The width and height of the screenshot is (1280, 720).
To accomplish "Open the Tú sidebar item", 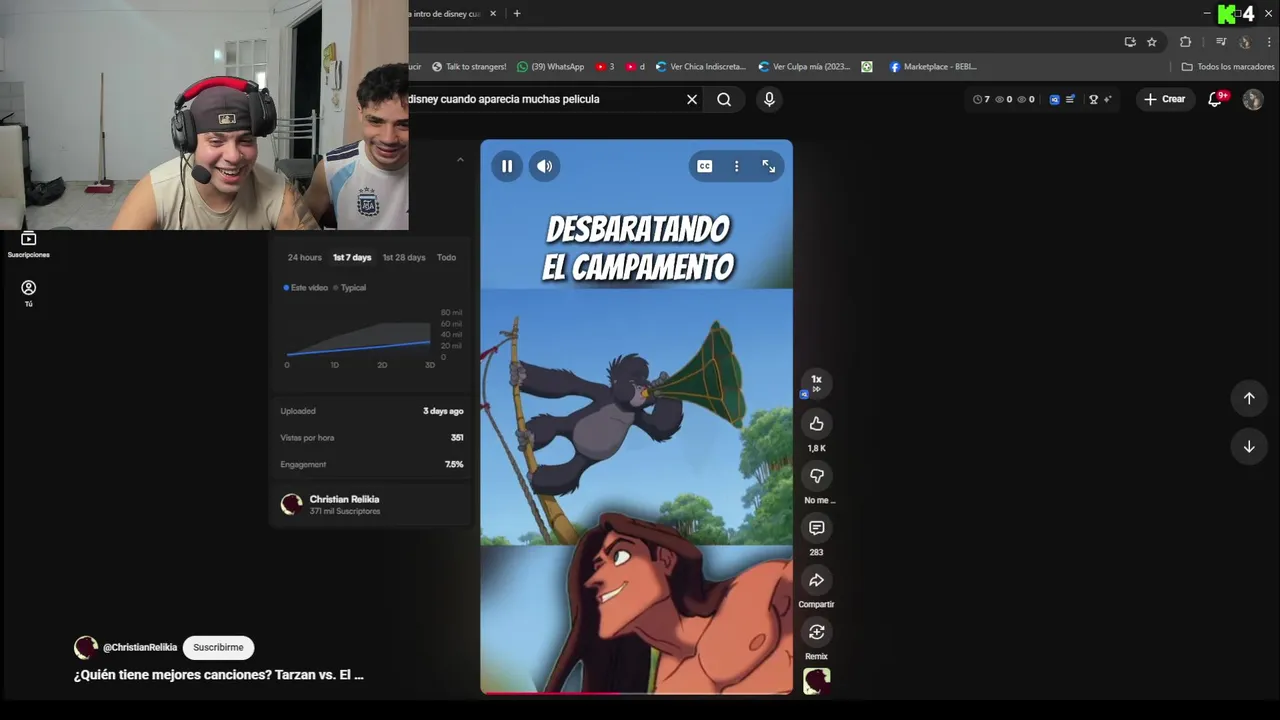I will pyautogui.click(x=28, y=293).
